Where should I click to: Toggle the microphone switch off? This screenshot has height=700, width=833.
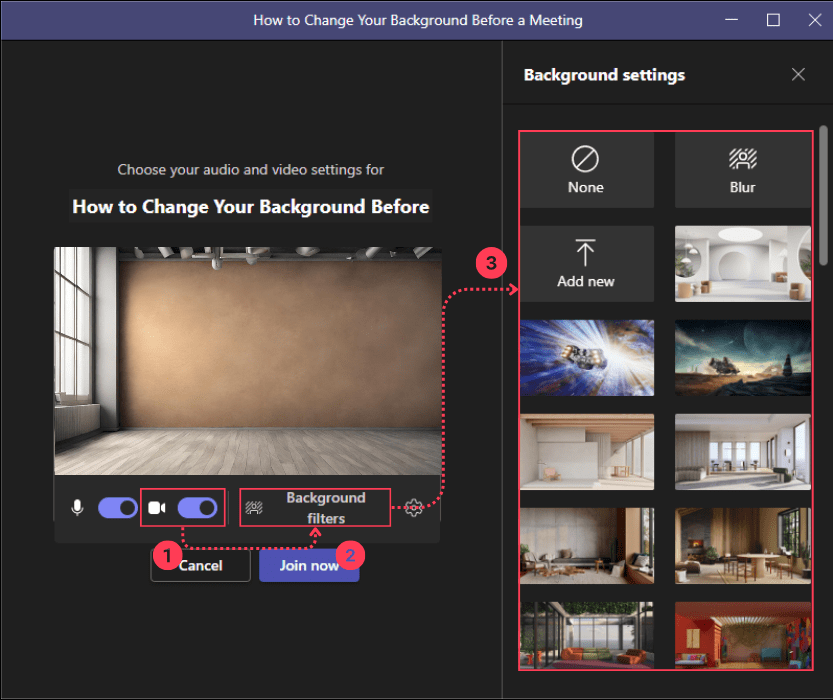117,508
